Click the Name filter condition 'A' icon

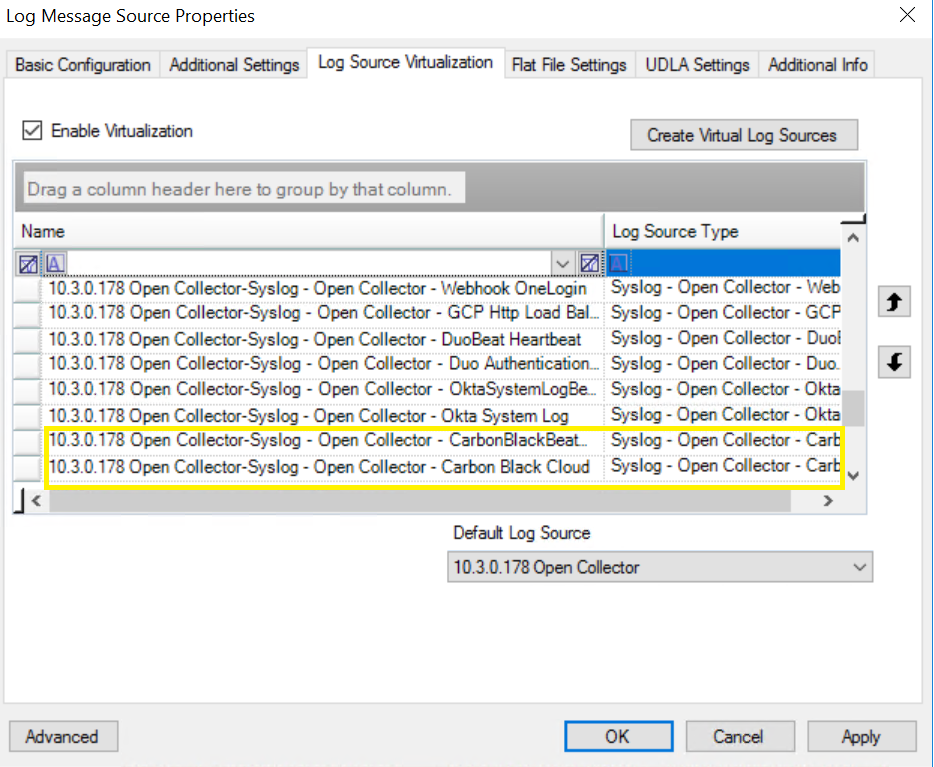point(55,263)
